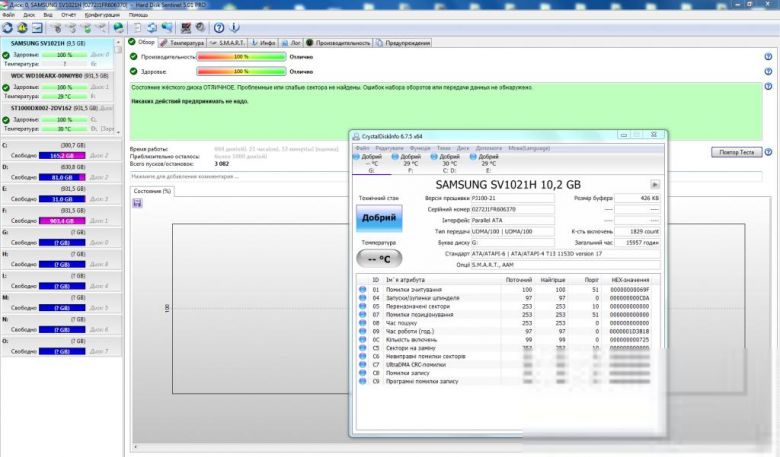The height and width of the screenshot is (457, 780).
Task: Click the Поточний column header
Action: pyautogui.click(x=518, y=280)
